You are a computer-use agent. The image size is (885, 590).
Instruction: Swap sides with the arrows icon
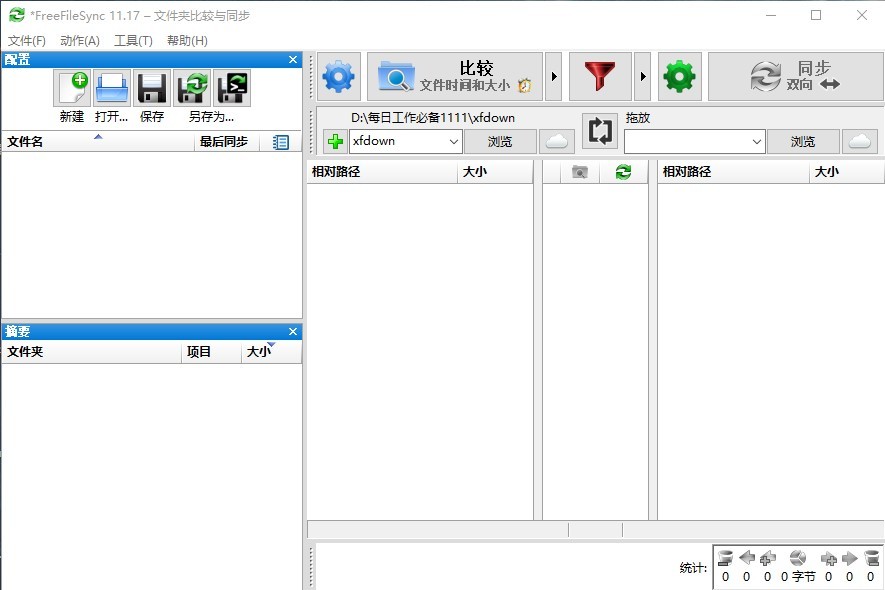pyautogui.click(x=599, y=130)
